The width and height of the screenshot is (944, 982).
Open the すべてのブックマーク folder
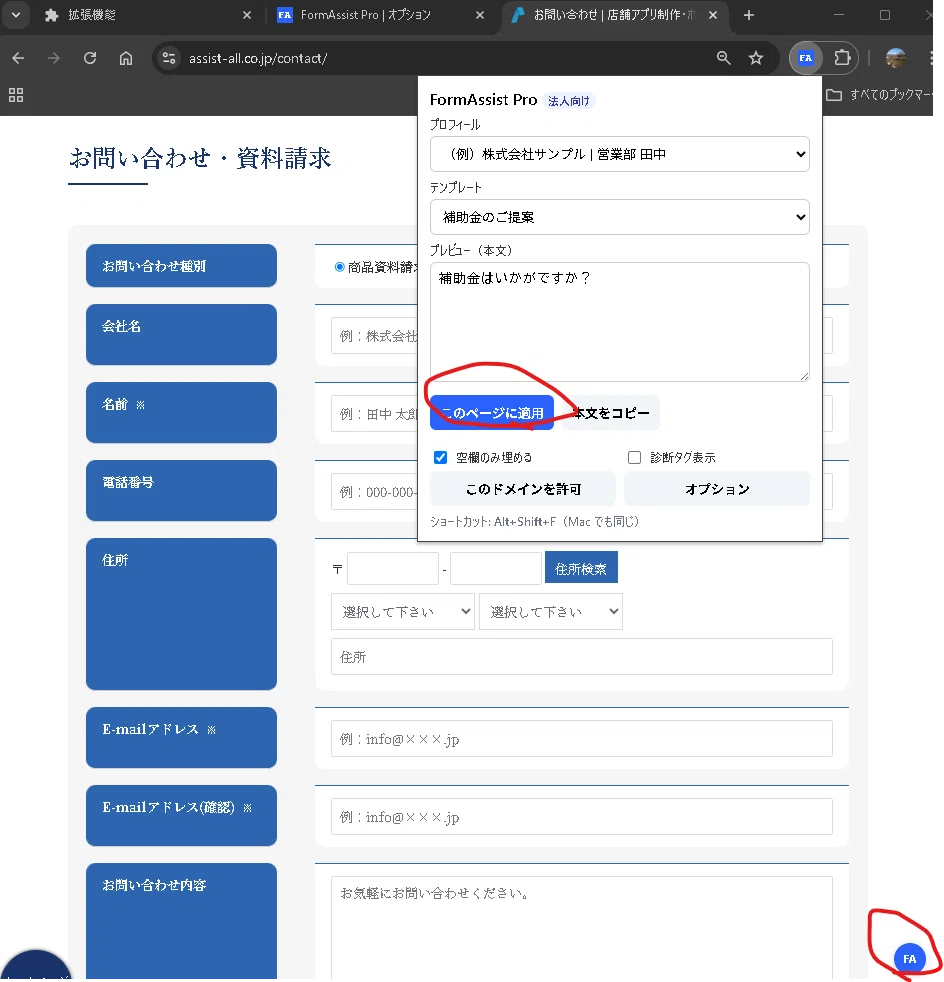point(879,95)
